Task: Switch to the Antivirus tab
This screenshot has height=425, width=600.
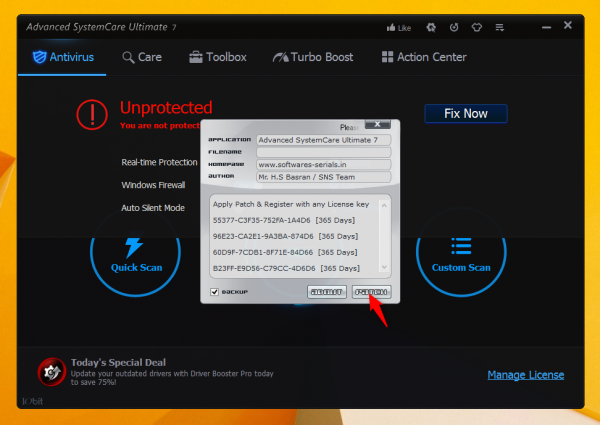Action: (63, 57)
